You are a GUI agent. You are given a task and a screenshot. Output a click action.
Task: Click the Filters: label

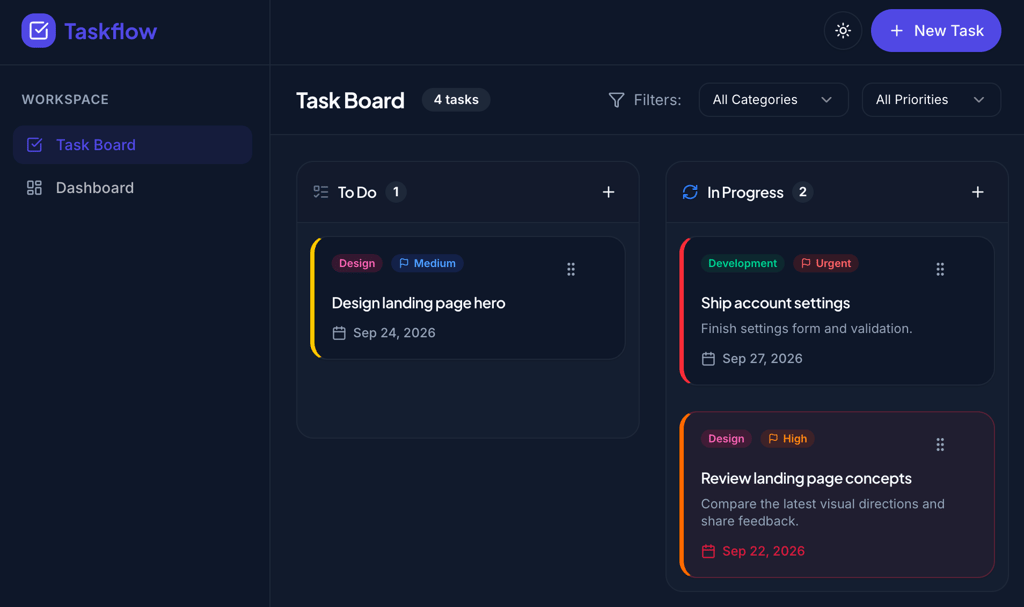657,100
